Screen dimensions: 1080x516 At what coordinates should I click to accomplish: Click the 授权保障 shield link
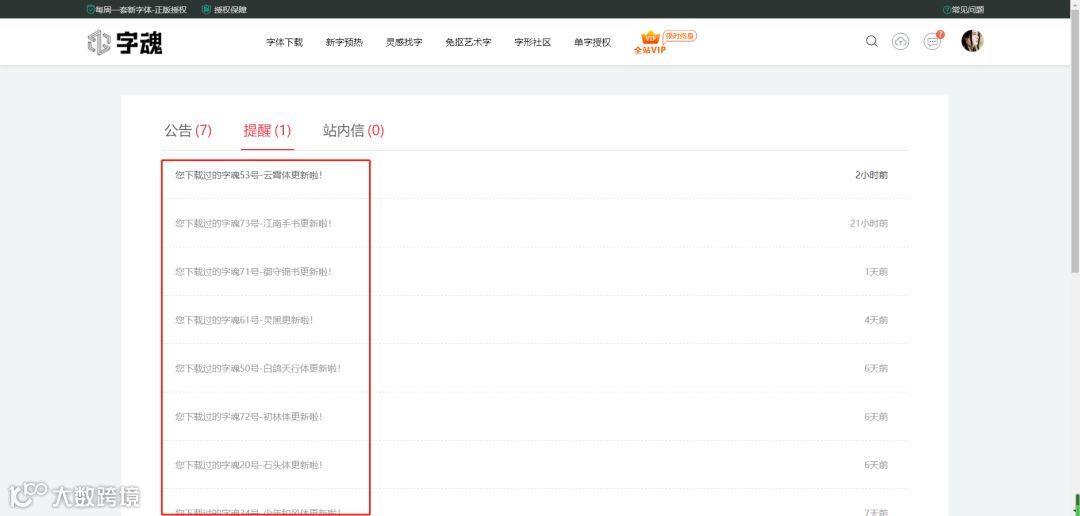coord(225,10)
